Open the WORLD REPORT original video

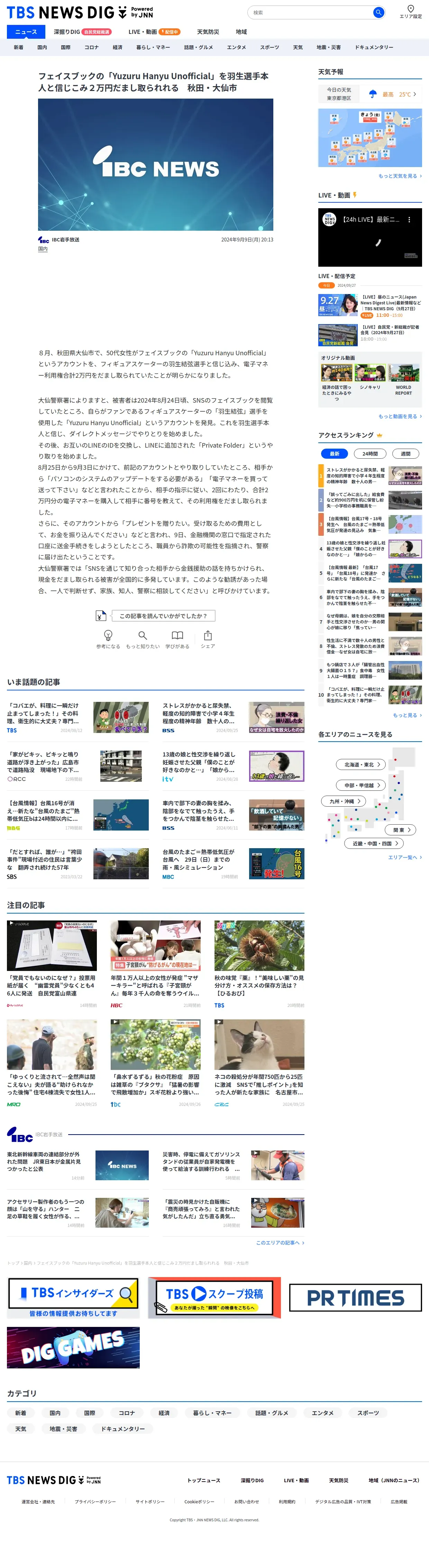coord(404,380)
